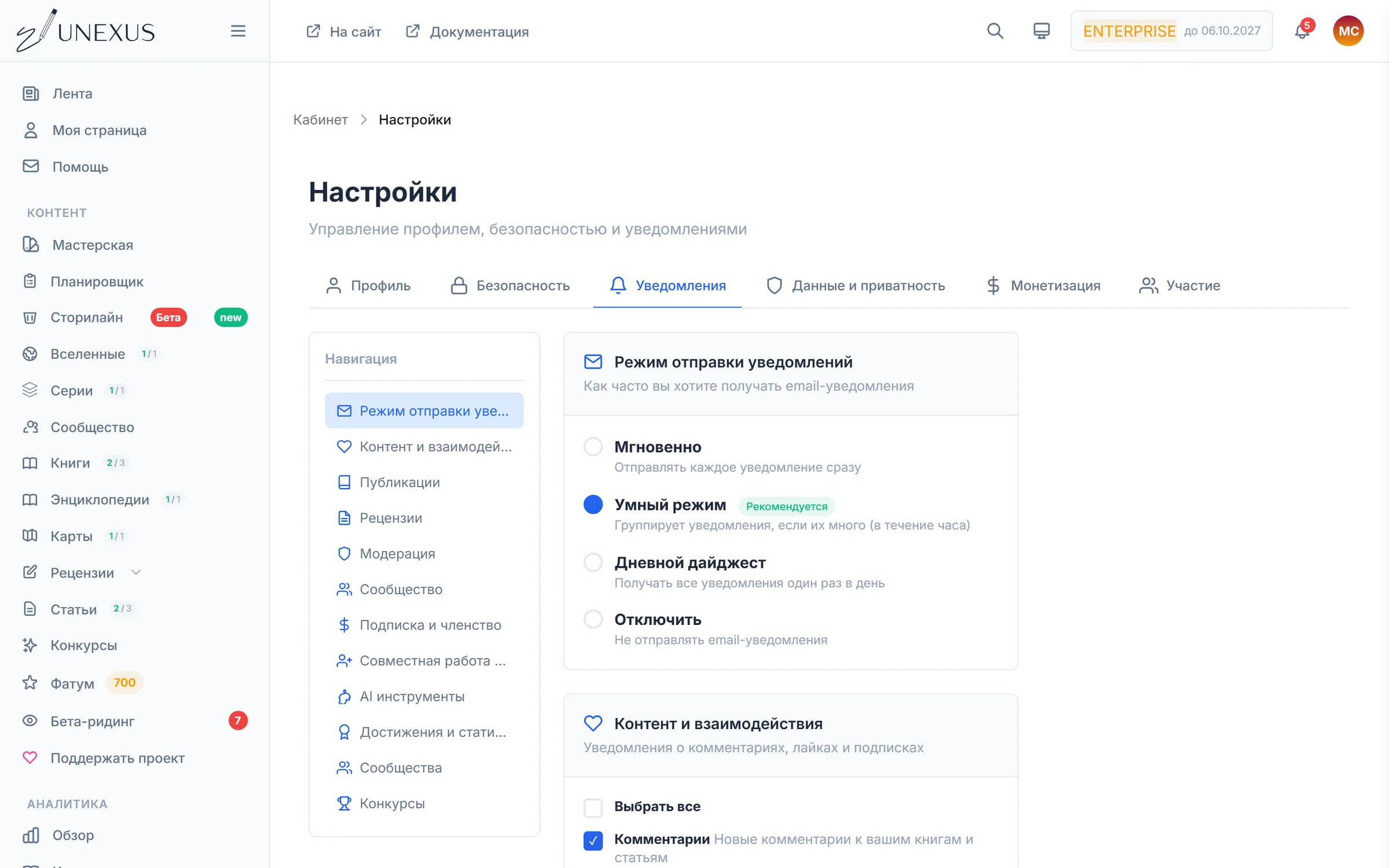The height and width of the screenshot is (868, 1389).
Task: Switch to the Монетизация tab
Action: pos(1043,285)
